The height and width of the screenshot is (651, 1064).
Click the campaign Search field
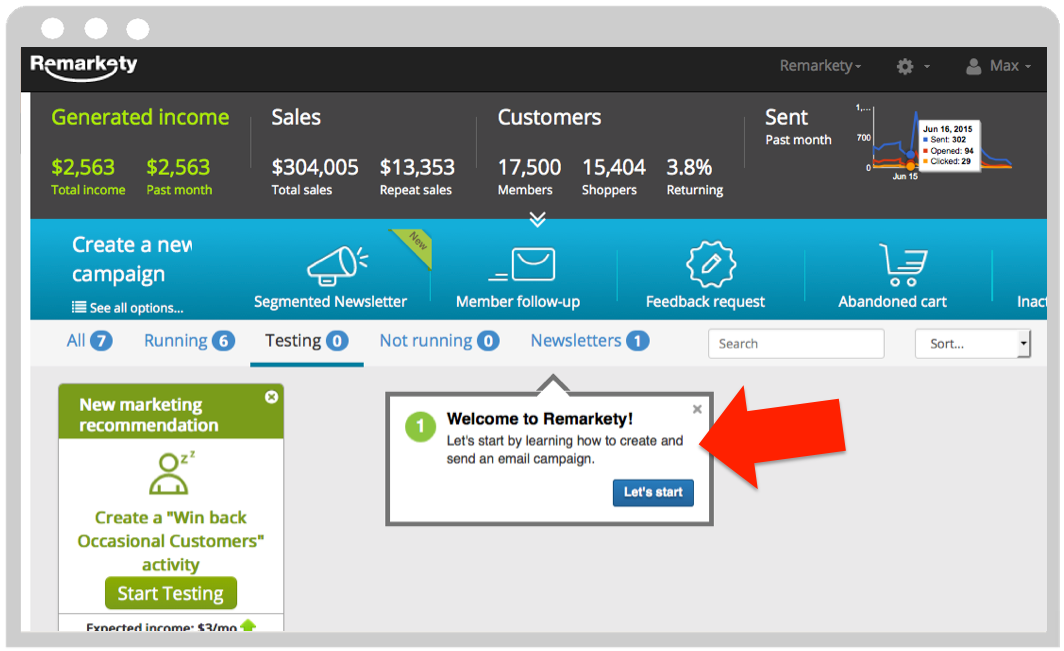tap(795, 343)
